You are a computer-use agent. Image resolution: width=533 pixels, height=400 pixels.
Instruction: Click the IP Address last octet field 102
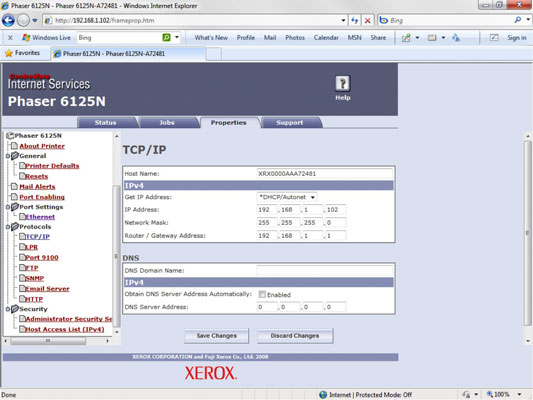tap(336, 210)
